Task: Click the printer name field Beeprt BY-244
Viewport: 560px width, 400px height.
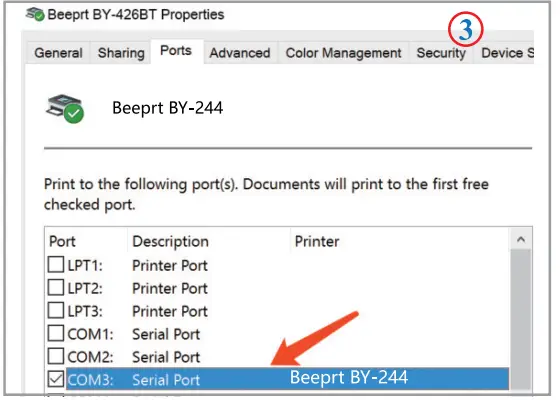Action: [x=168, y=108]
